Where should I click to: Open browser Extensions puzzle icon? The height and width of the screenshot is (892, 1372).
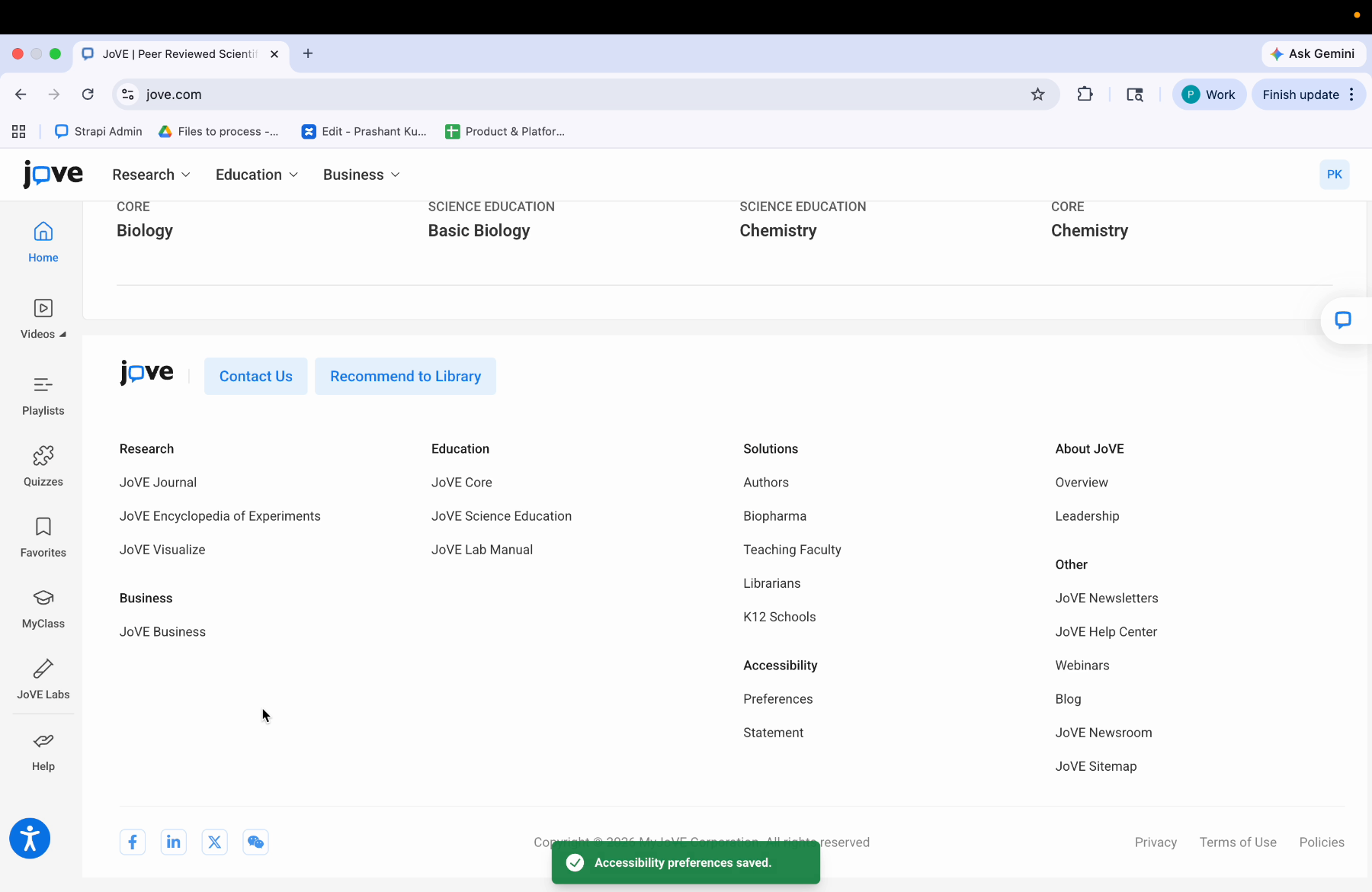tap(1085, 95)
